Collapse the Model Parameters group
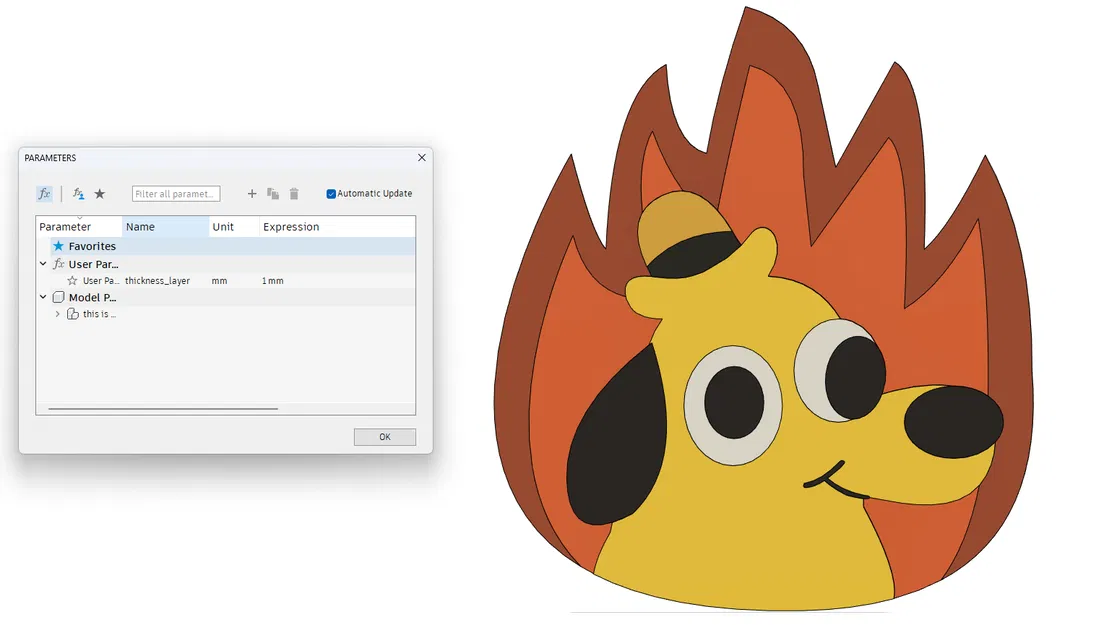 click(x=42, y=297)
